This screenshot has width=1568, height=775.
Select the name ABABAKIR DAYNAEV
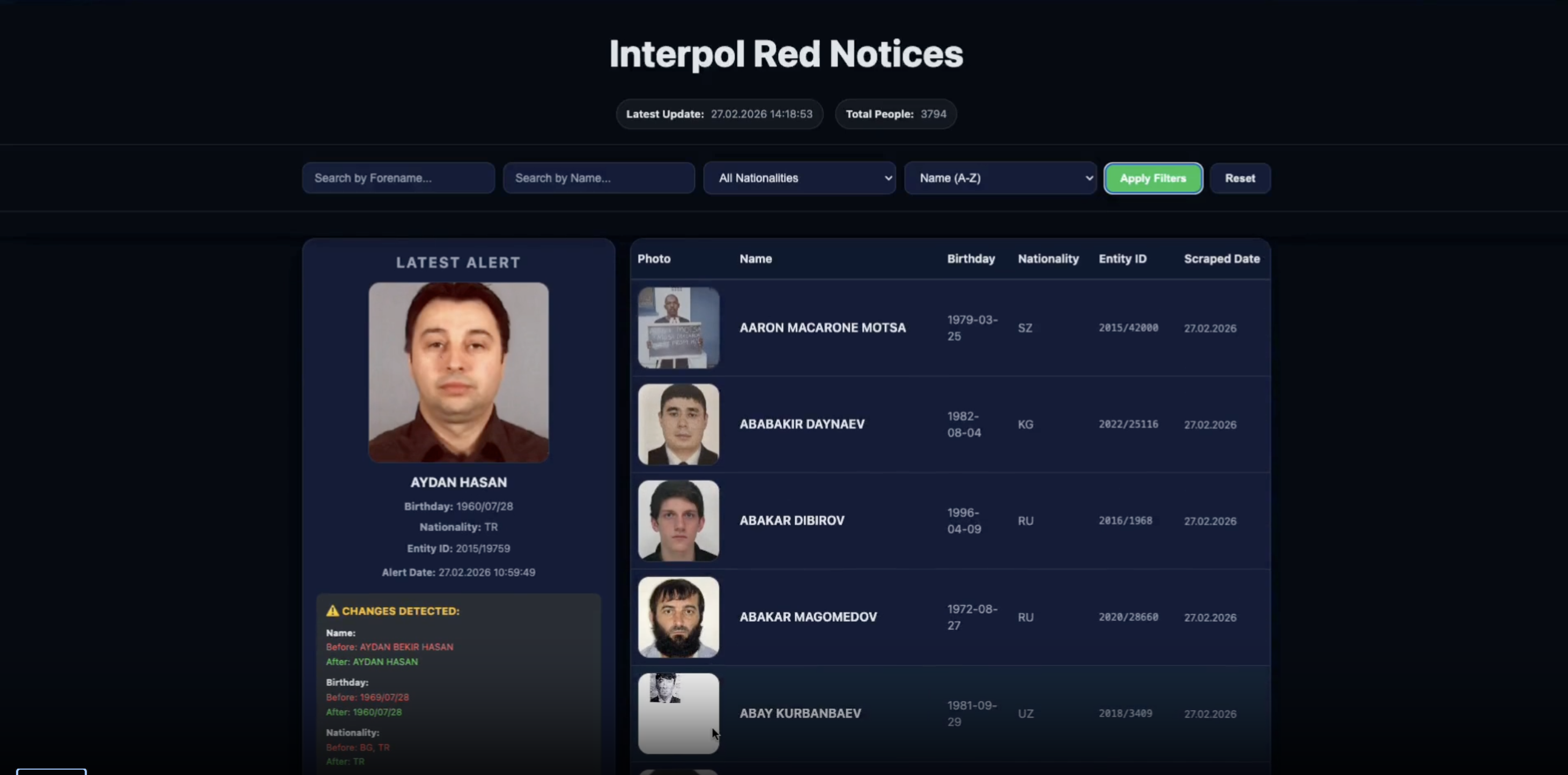point(802,424)
